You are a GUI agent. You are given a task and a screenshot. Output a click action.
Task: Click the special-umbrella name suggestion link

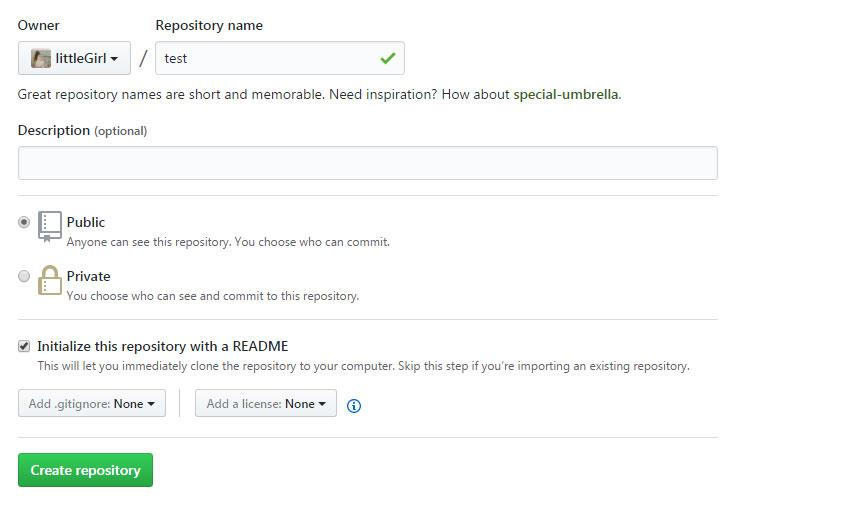(566, 95)
